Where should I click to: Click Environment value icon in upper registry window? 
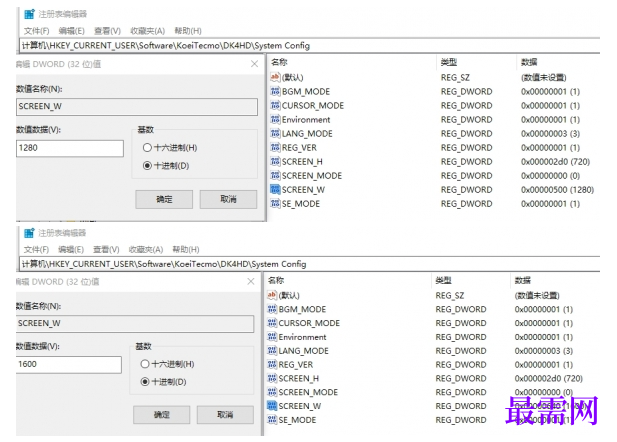coord(275,119)
